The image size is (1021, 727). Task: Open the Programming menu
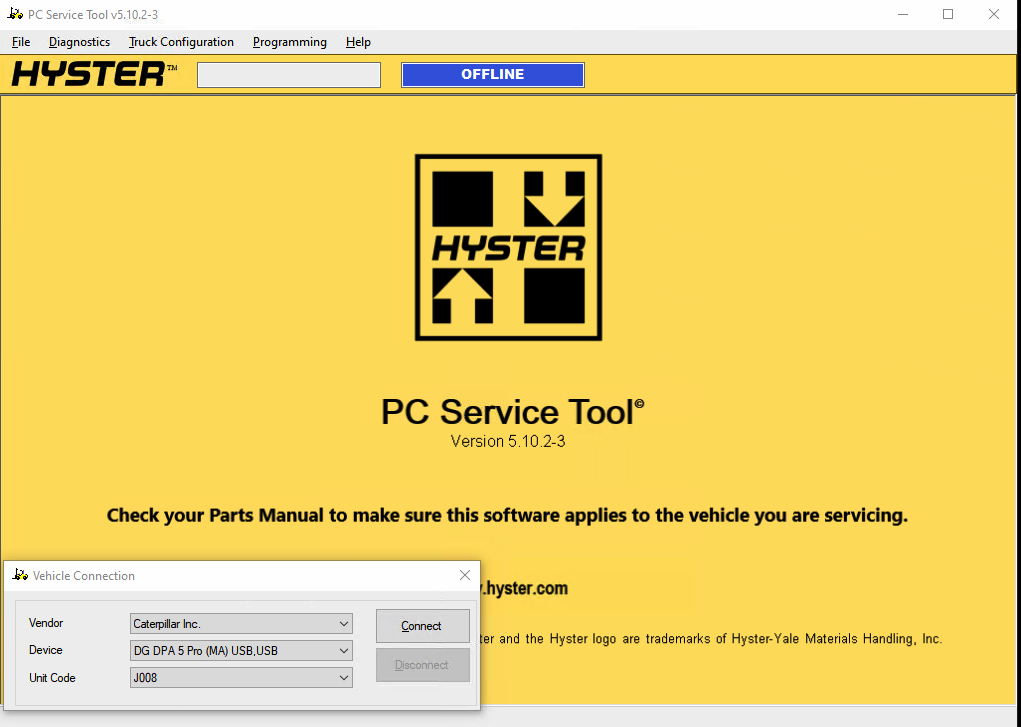click(x=290, y=42)
